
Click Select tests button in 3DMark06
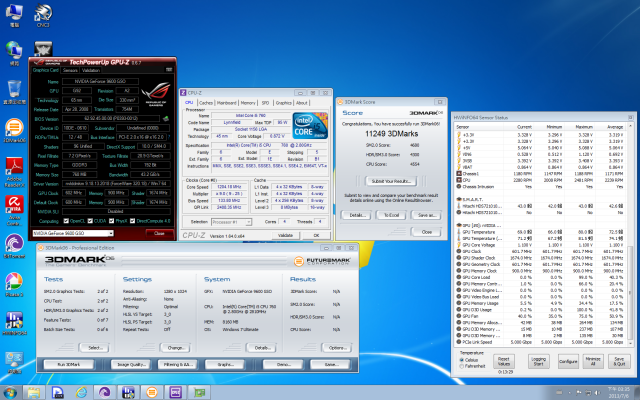(95, 348)
